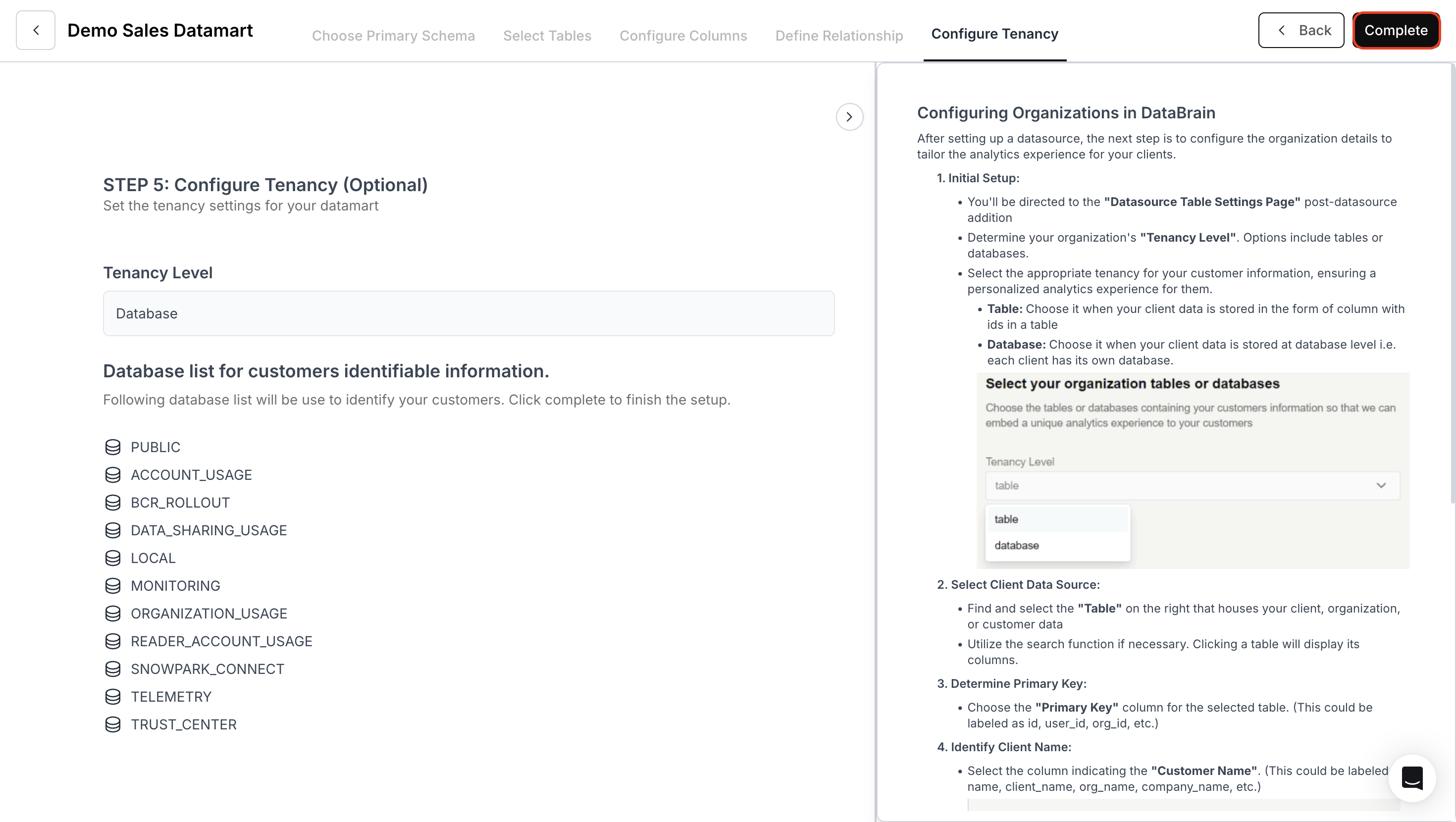Viewport: 1456px width, 822px height.
Task: Click the database icon beside ACCOUNT_USAGE
Action: [x=113, y=474]
